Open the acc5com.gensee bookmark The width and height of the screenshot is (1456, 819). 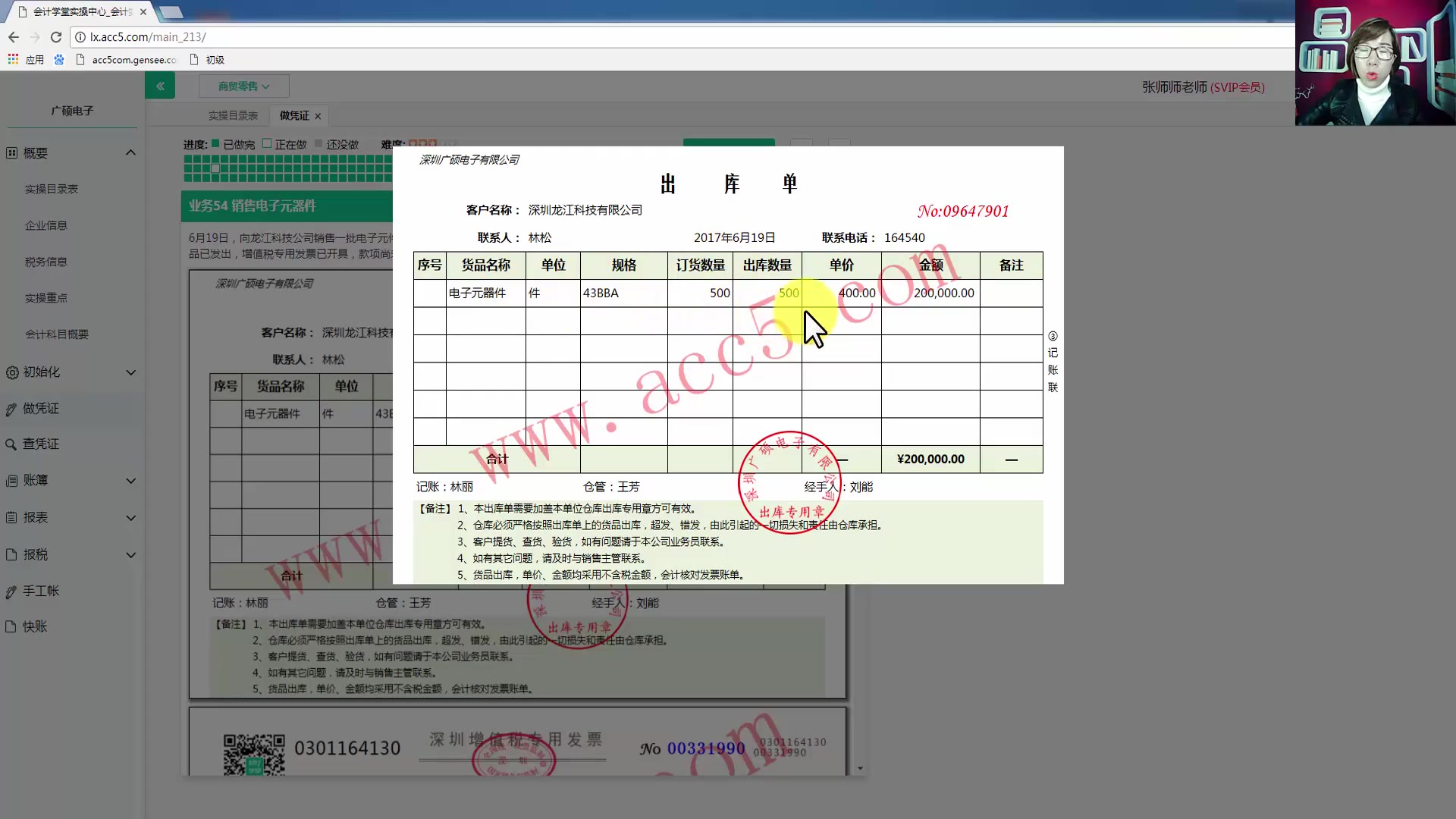pyautogui.click(x=126, y=59)
